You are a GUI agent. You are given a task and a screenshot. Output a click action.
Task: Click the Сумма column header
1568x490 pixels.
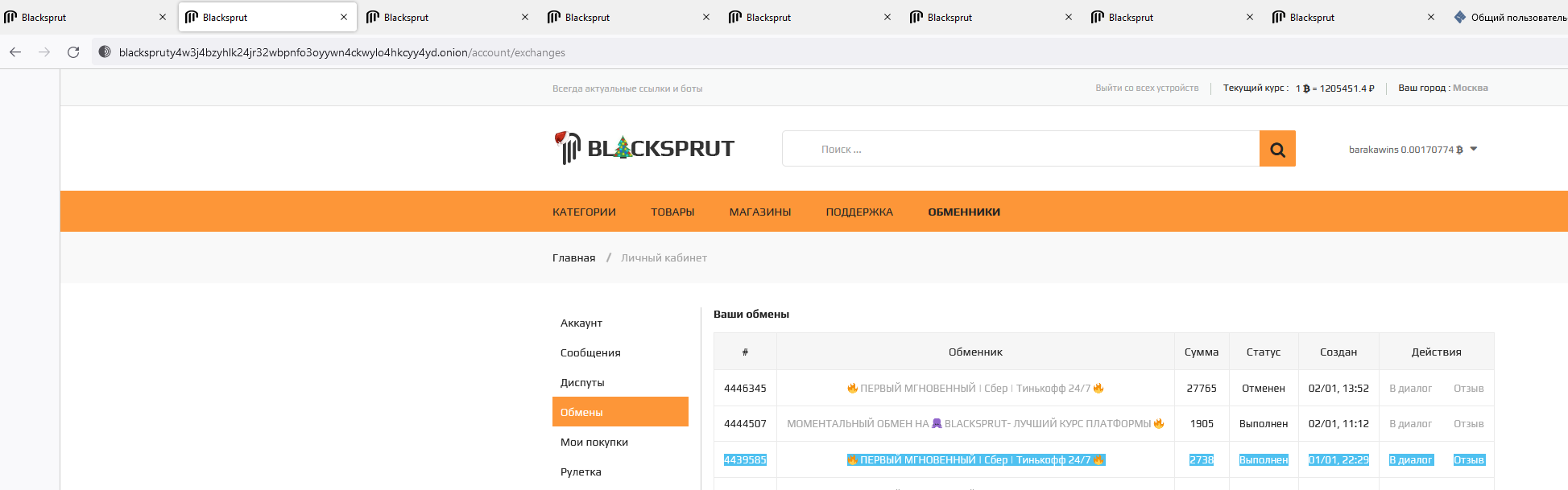pos(1202,352)
